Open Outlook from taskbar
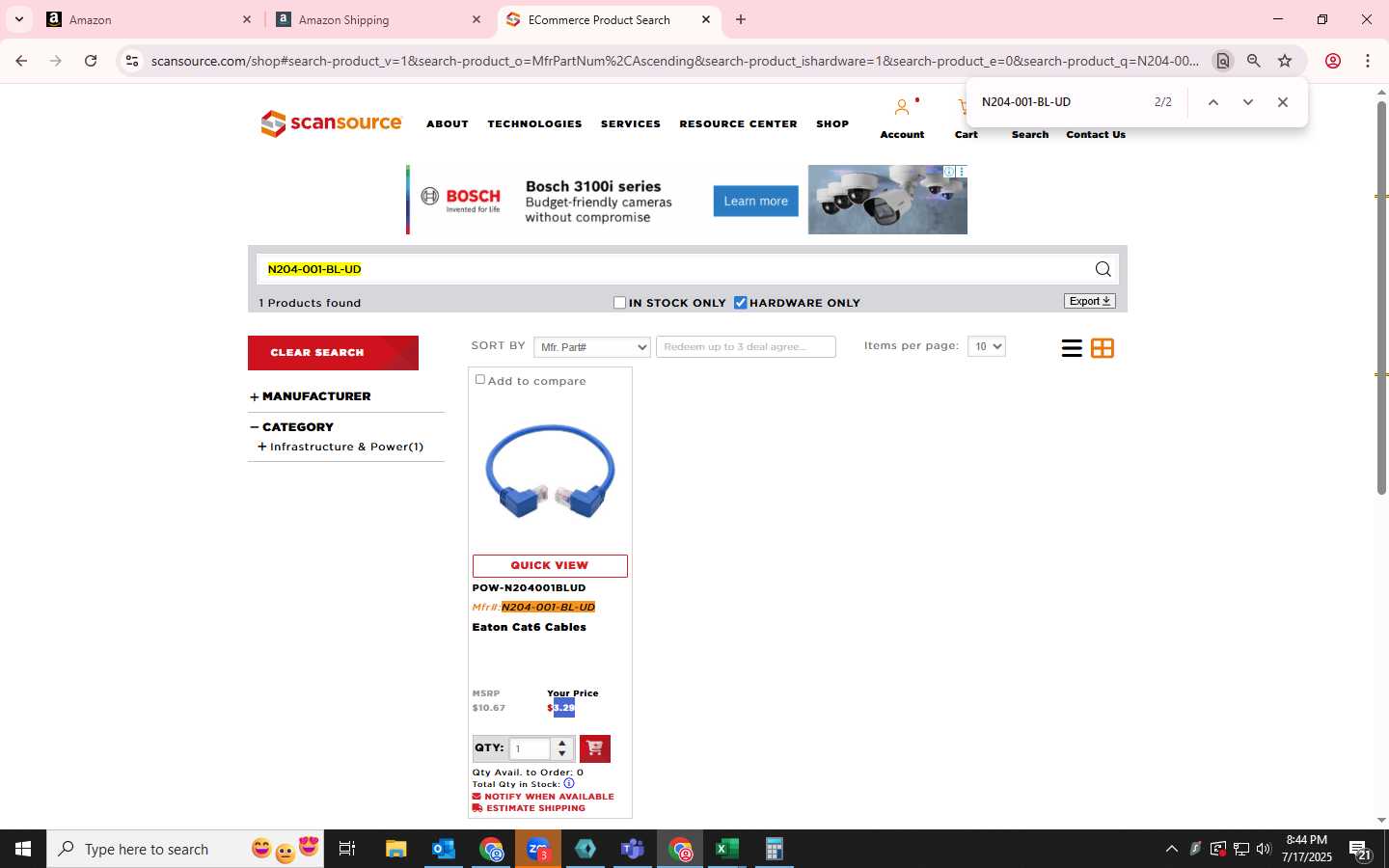 443,849
